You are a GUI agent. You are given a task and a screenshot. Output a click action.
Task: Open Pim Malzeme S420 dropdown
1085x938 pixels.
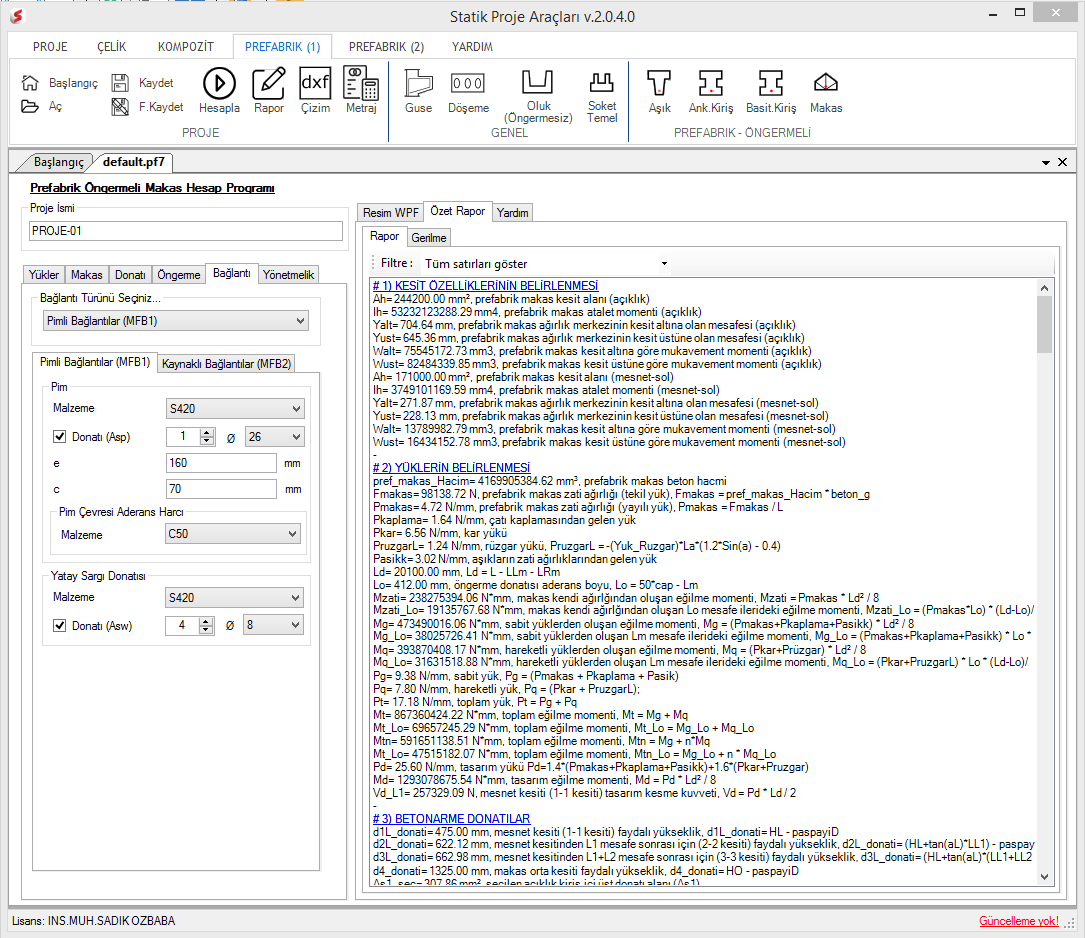pyautogui.click(x=235, y=409)
